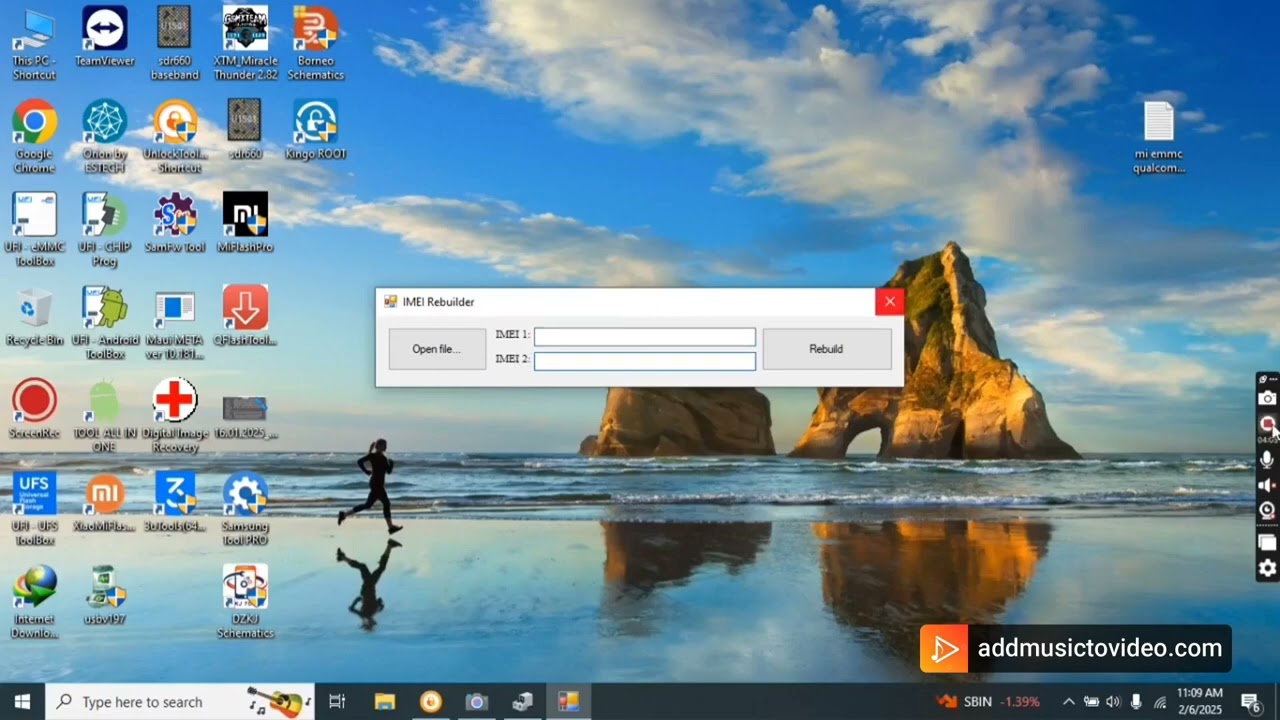Select sdr660 baseband desktop file

point(175,44)
